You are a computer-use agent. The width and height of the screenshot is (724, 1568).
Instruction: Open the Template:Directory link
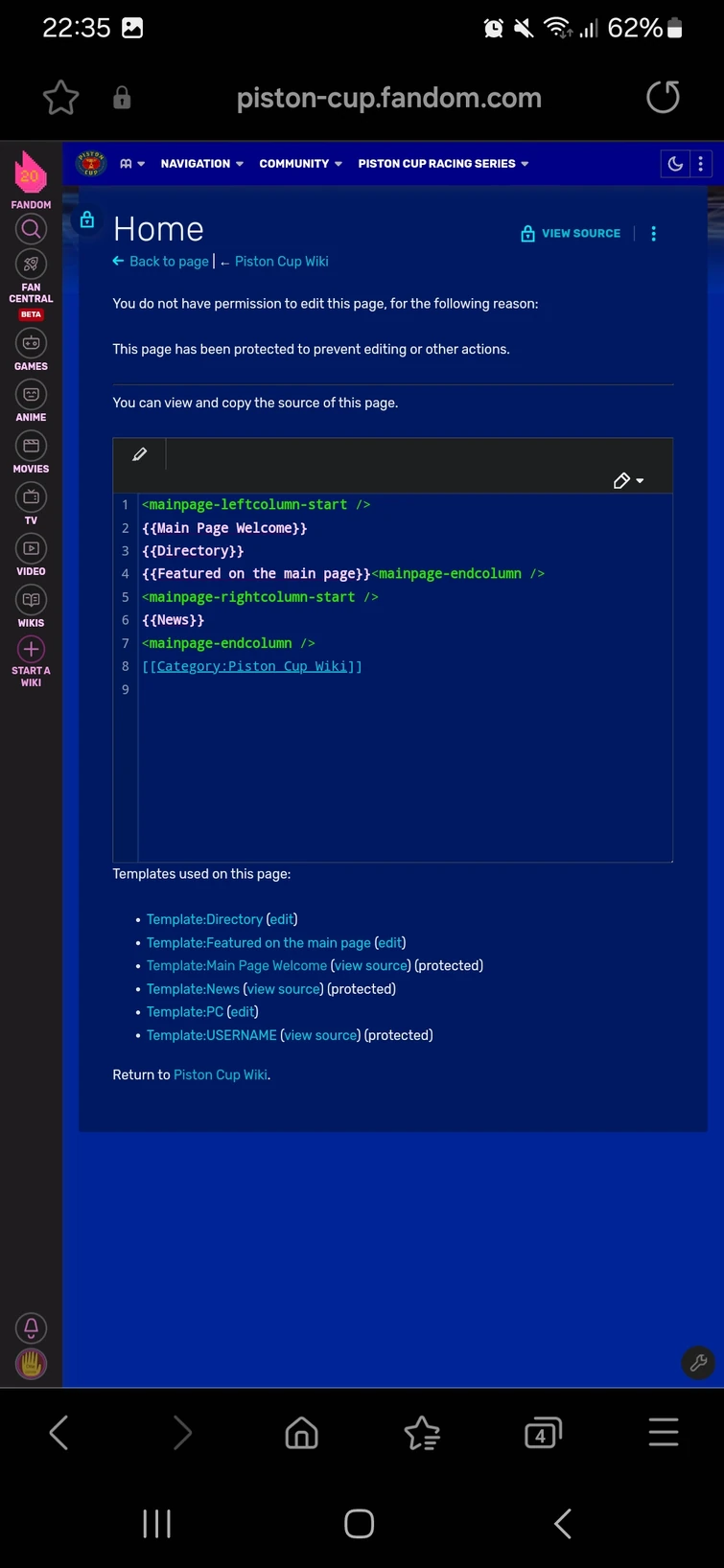[204, 919]
